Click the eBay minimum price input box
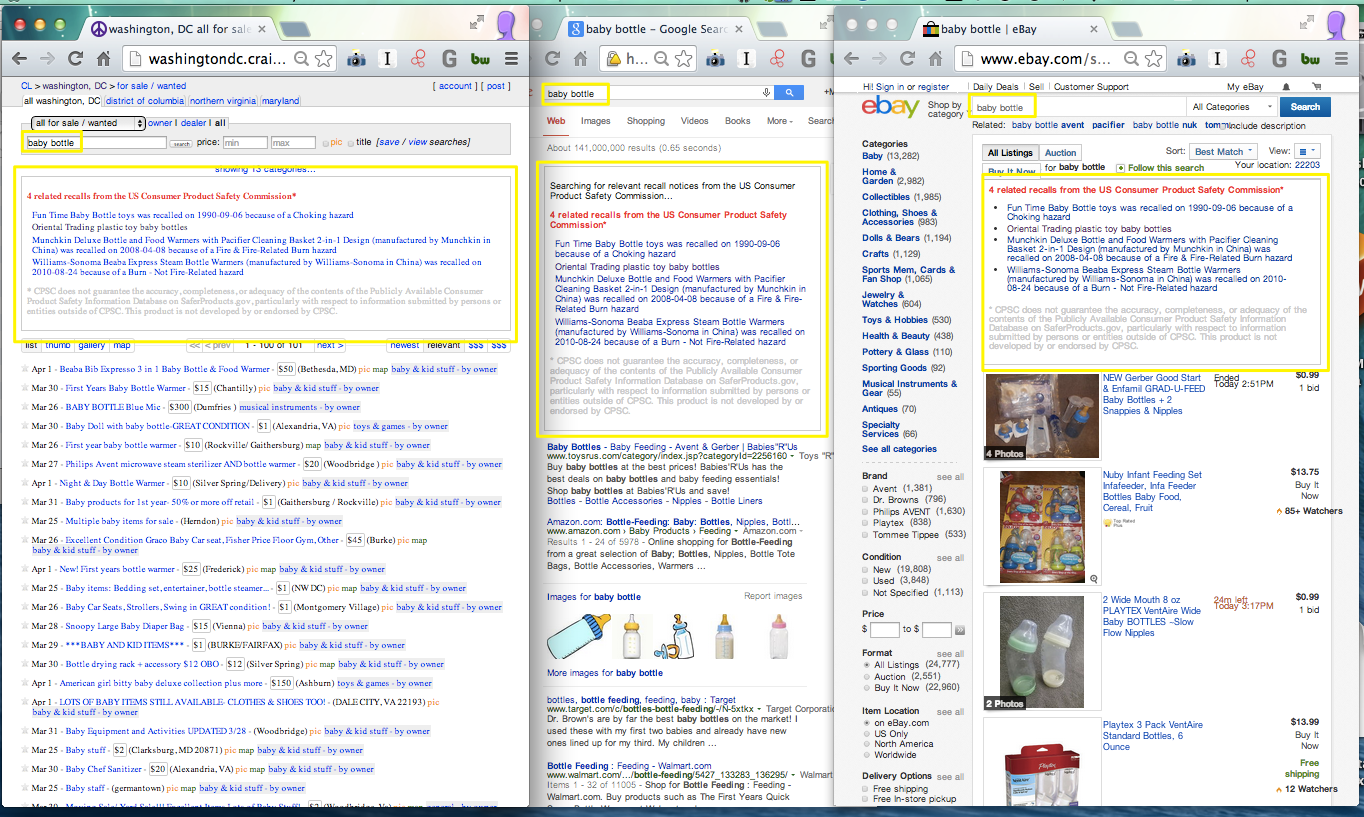 coord(884,630)
